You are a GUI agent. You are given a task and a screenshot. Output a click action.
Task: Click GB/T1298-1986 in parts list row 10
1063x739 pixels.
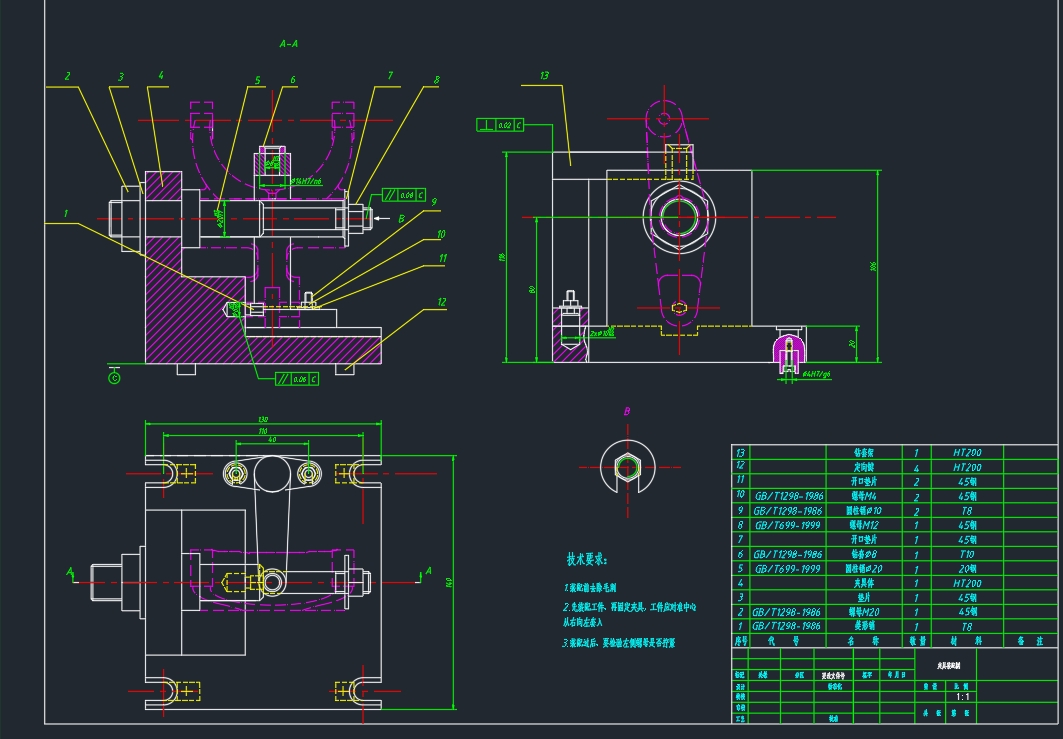(x=789, y=496)
